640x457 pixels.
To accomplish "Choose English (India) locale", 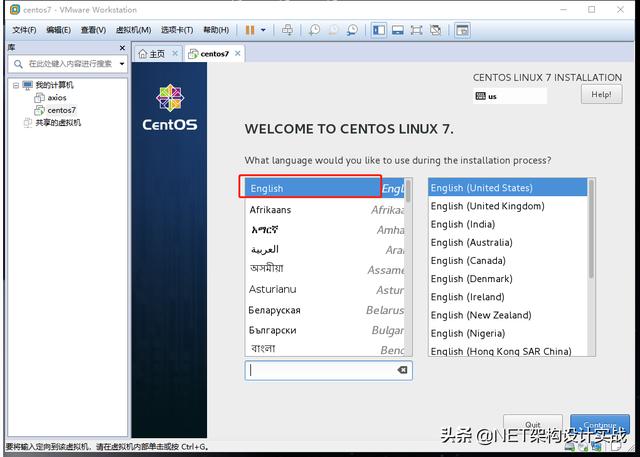I will (x=508, y=224).
